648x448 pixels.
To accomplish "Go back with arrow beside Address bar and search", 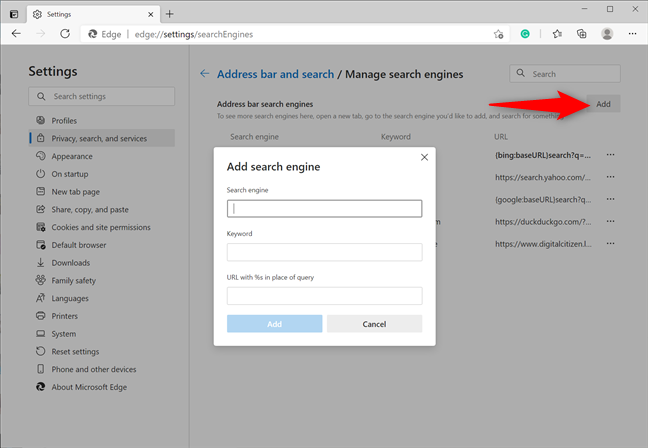I will pos(205,74).
